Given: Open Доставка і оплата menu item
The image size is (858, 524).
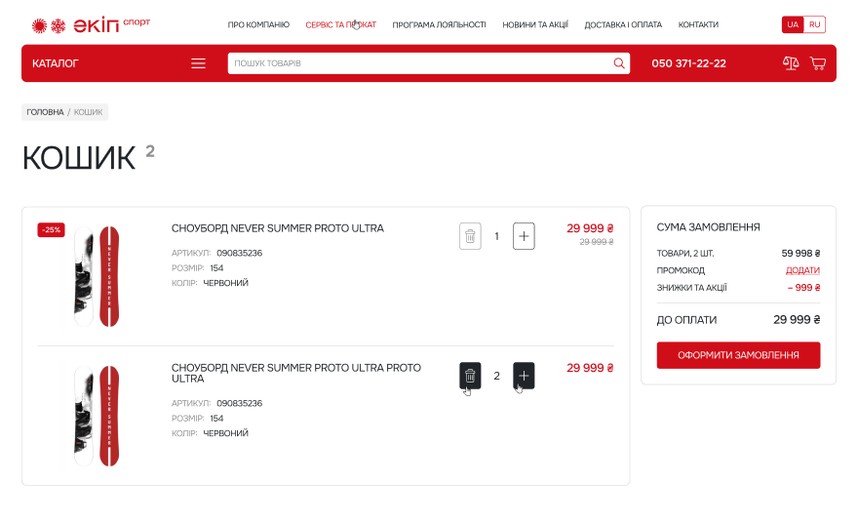Looking at the screenshot, I should click(623, 25).
